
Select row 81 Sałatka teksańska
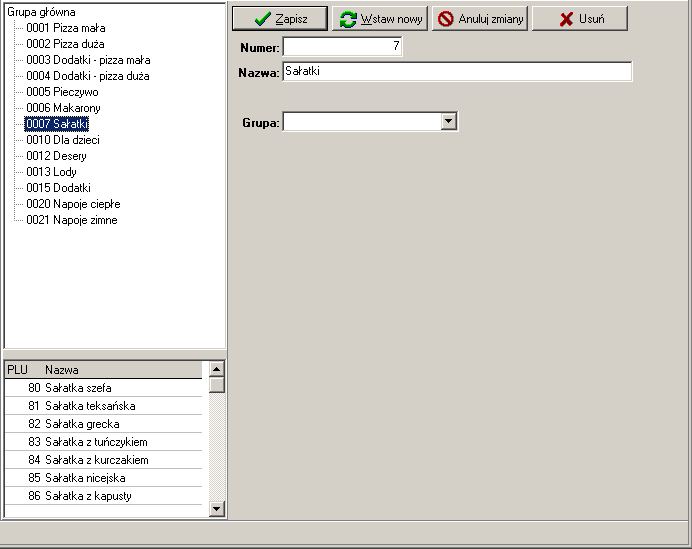pyautogui.click(x=103, y=406)
